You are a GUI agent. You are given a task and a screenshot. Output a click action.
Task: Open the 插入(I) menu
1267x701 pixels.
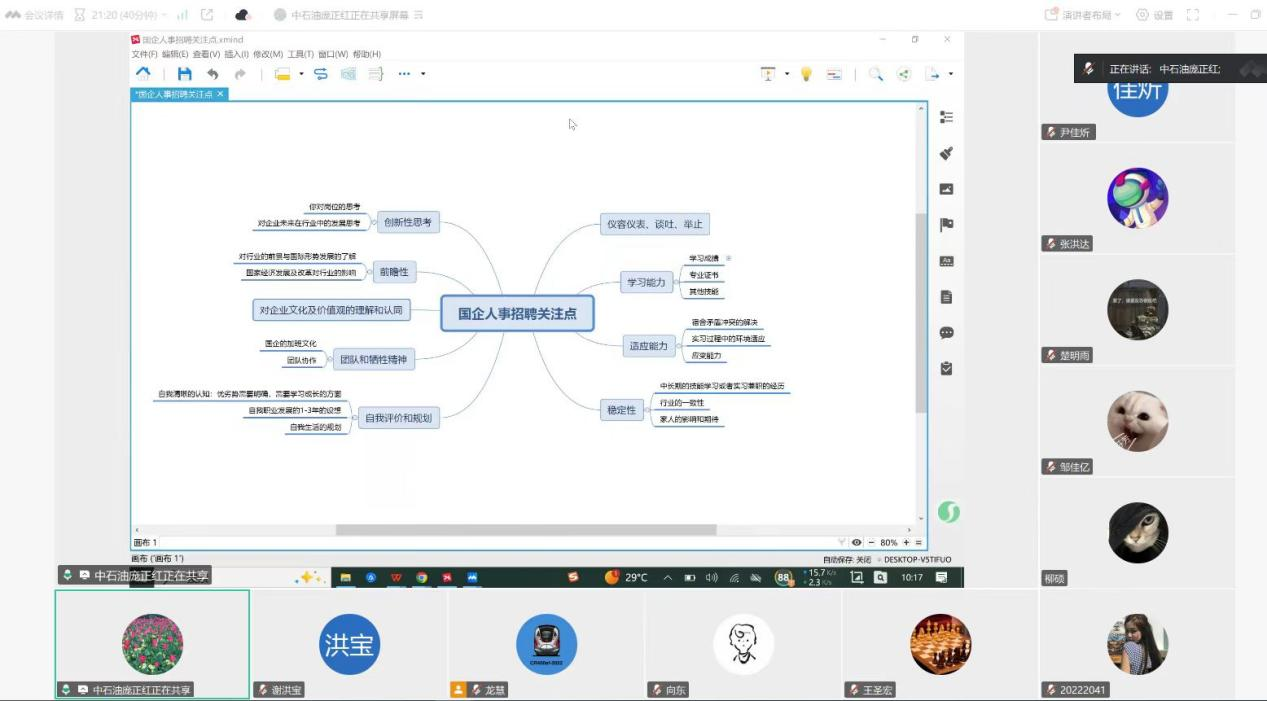point(236,54)
